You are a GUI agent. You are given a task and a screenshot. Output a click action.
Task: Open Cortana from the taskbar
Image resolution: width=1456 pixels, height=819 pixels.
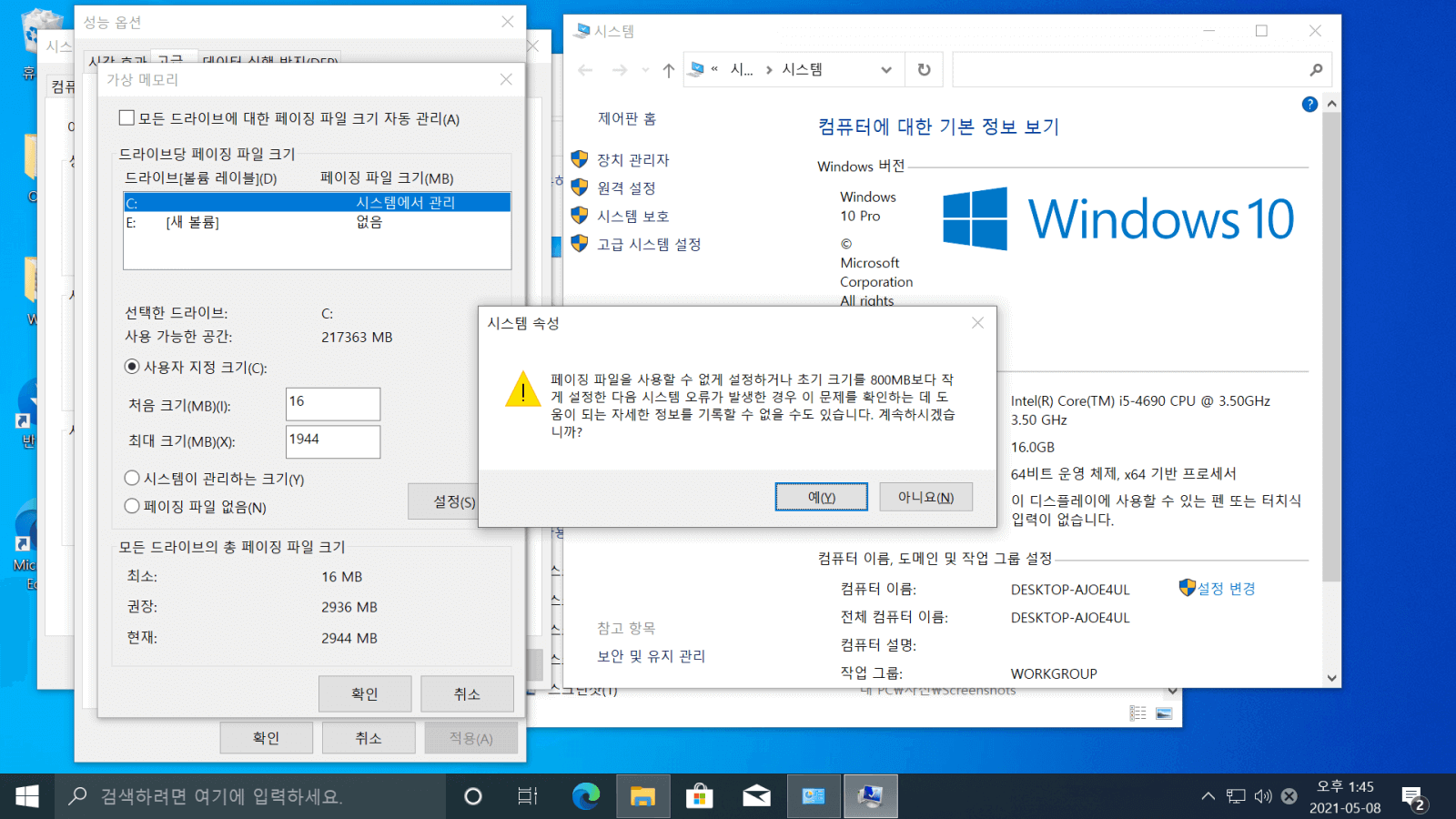472,796
